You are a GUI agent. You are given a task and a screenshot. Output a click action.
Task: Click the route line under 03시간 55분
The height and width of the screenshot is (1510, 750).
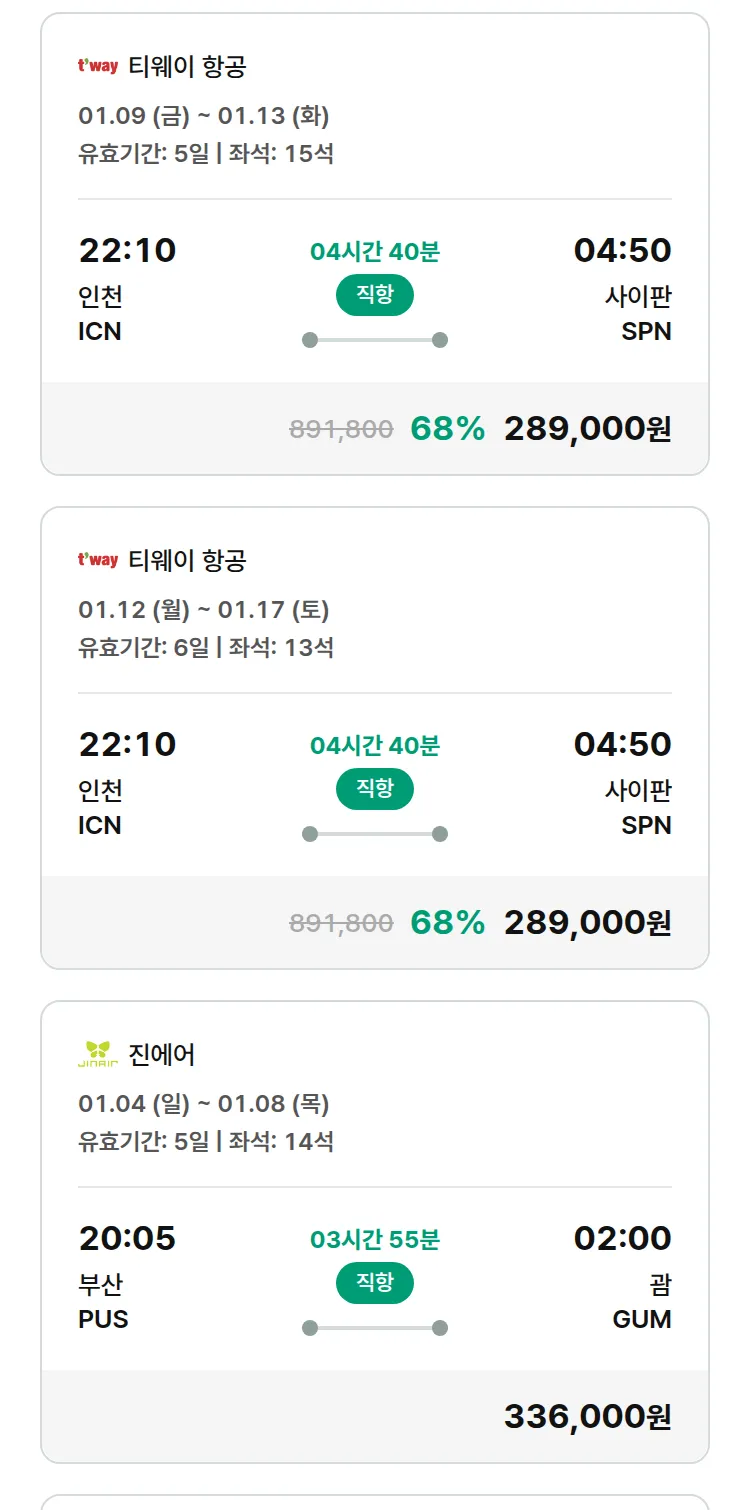pyautogui.click(x=374, y=1328)
